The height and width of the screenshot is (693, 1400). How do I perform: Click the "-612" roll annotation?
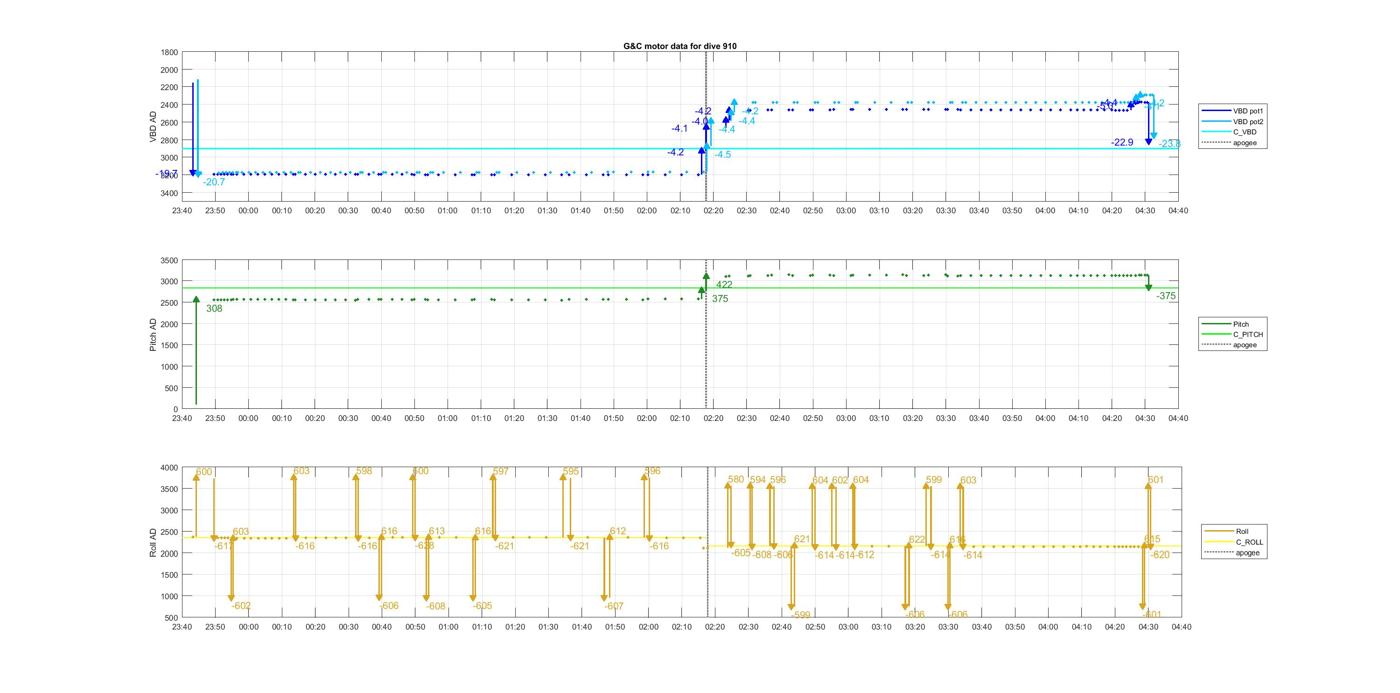865,555
